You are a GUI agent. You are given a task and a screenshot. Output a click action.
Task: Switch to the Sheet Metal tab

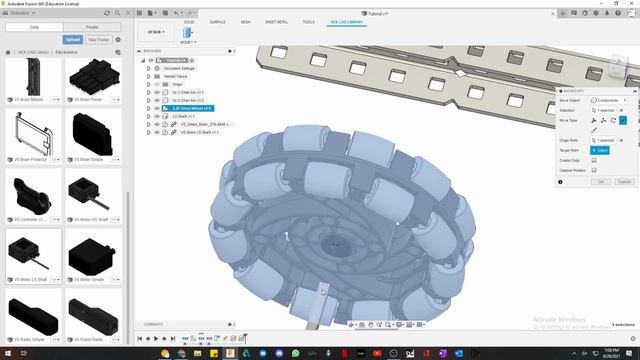tap(276, 22)
